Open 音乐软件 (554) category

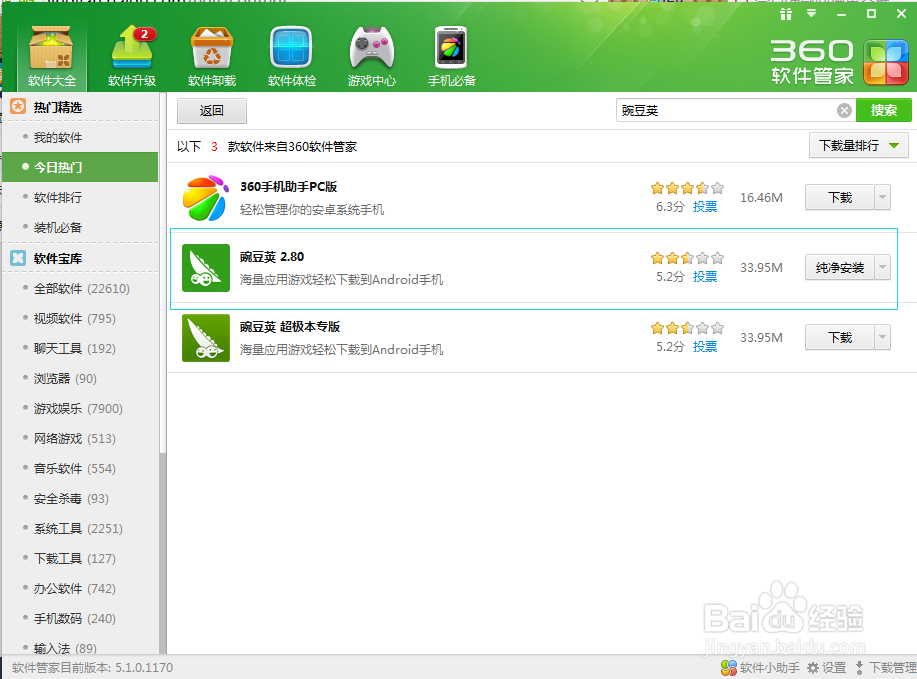coord(80,468)
